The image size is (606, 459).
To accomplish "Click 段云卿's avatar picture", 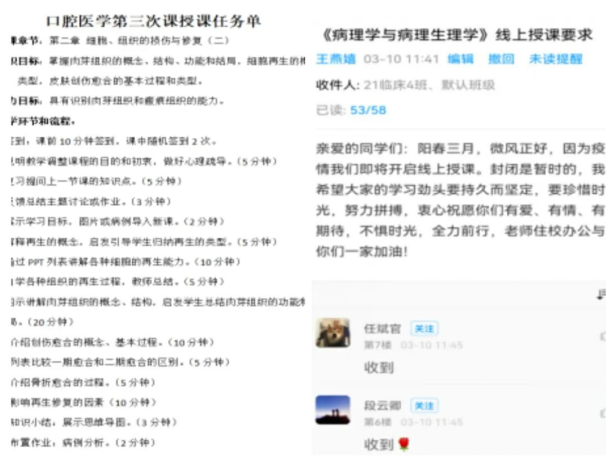I will (x=332, y=410).
